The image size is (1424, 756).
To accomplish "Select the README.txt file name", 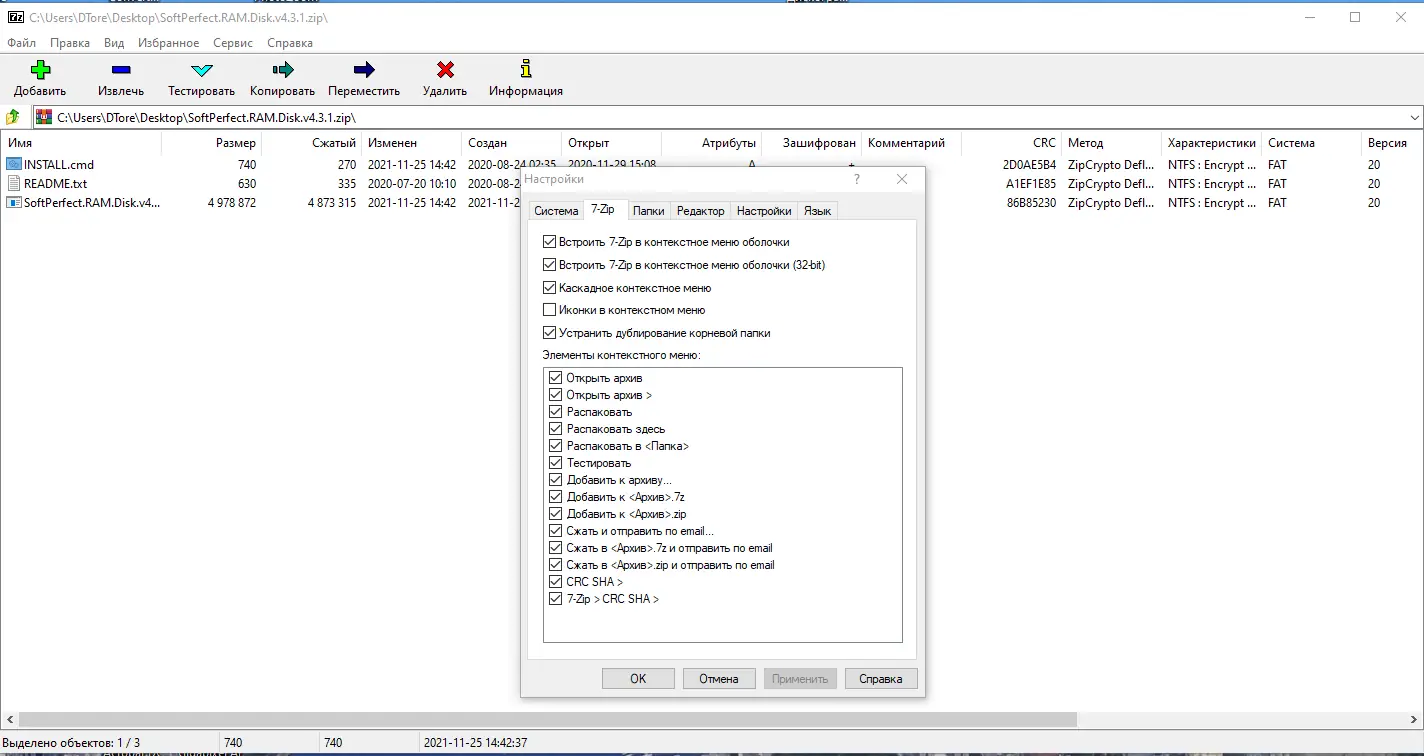I will point(56,184).
